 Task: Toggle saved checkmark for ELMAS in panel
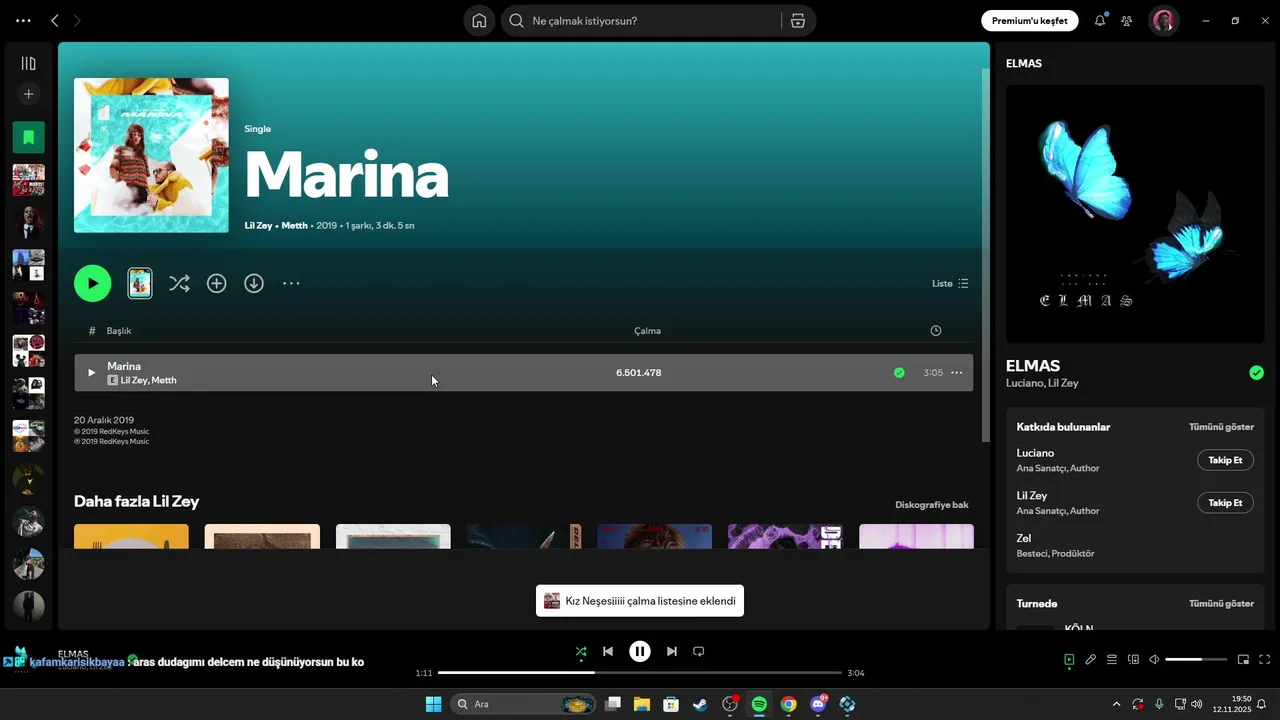[x=1256, y=373]
